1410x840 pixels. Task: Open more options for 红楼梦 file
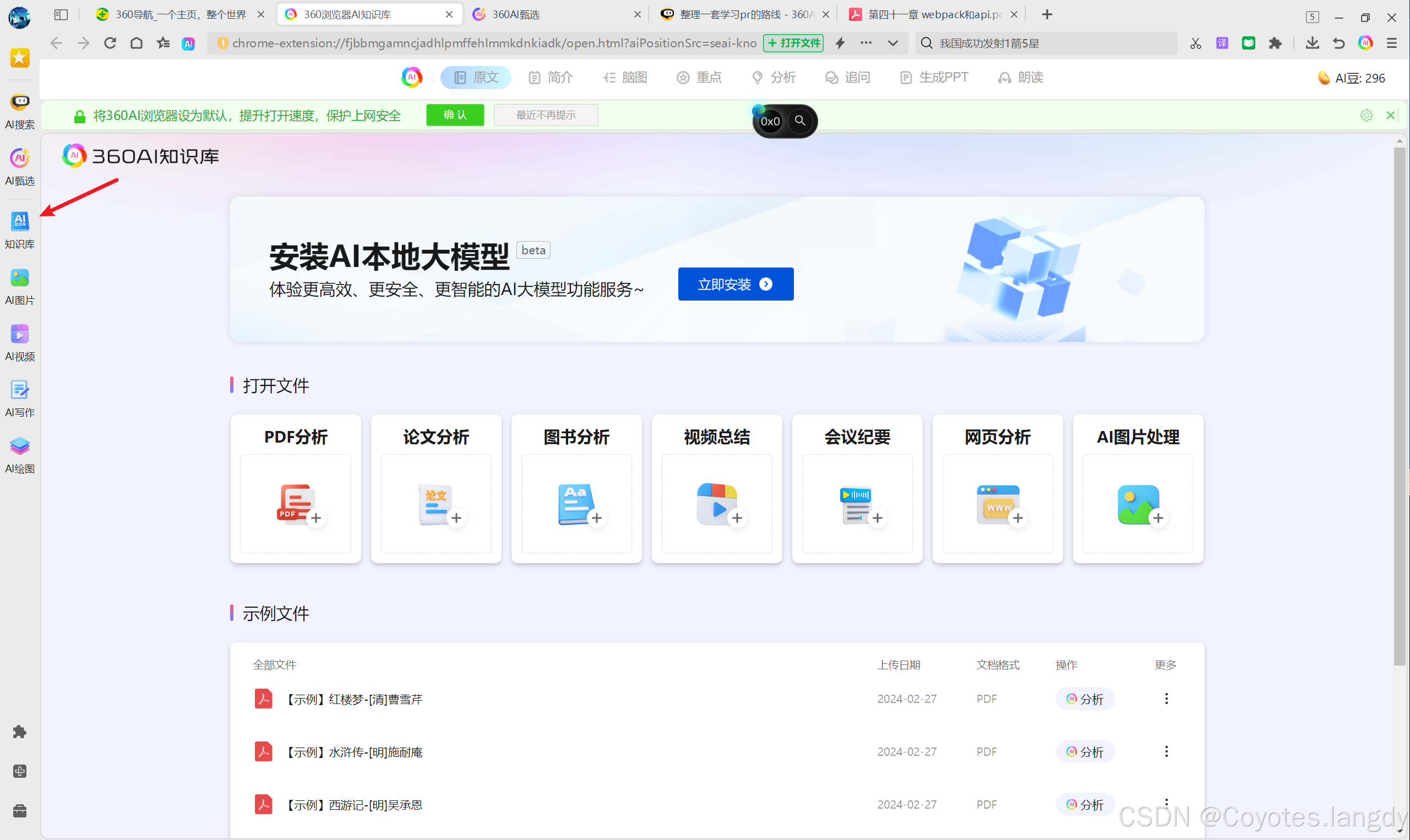click(x=1166, y=699)
